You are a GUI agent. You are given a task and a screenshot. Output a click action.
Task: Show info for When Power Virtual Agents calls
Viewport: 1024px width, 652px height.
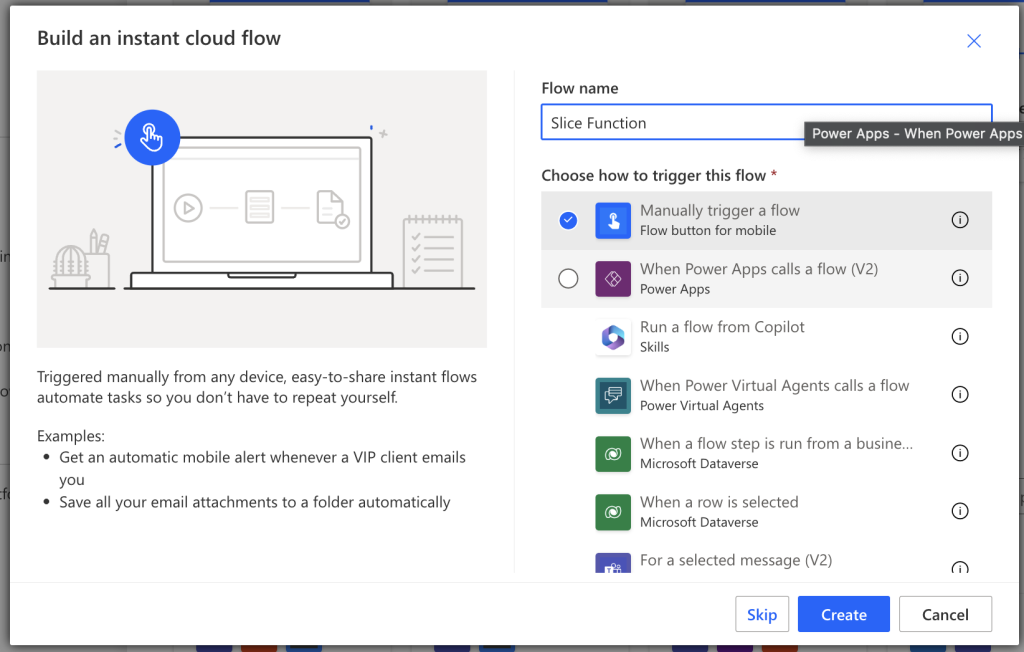tap(960, 395)
